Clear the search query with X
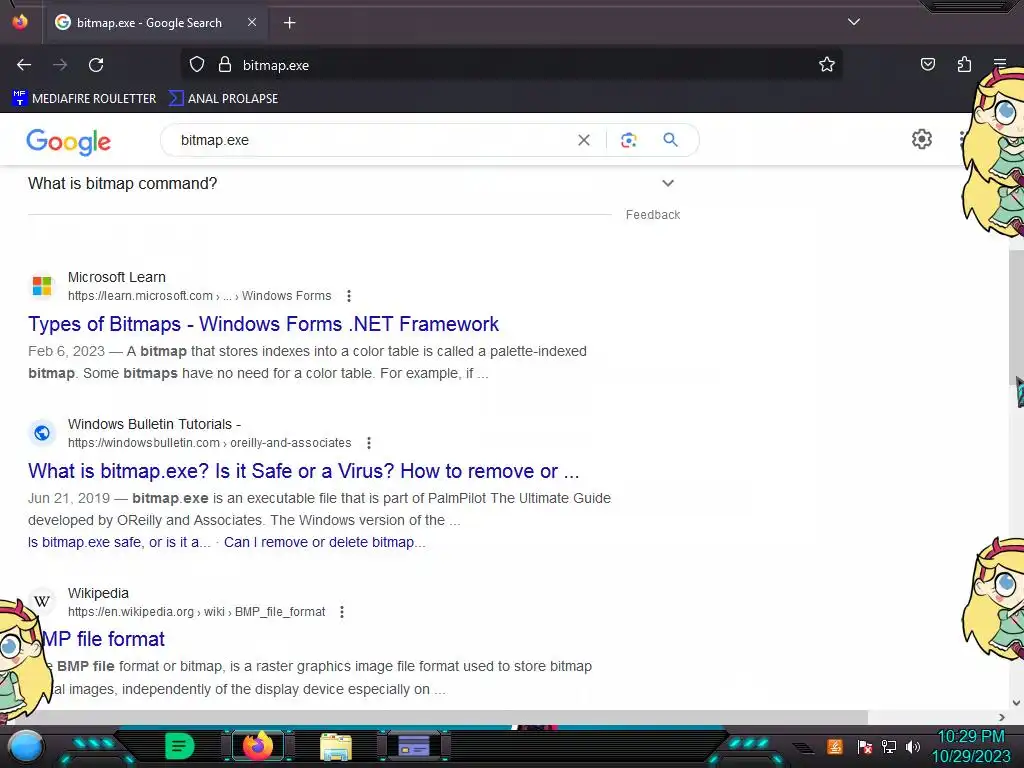1024x768 pixels. pyautogui.click(x=584, y=140)
